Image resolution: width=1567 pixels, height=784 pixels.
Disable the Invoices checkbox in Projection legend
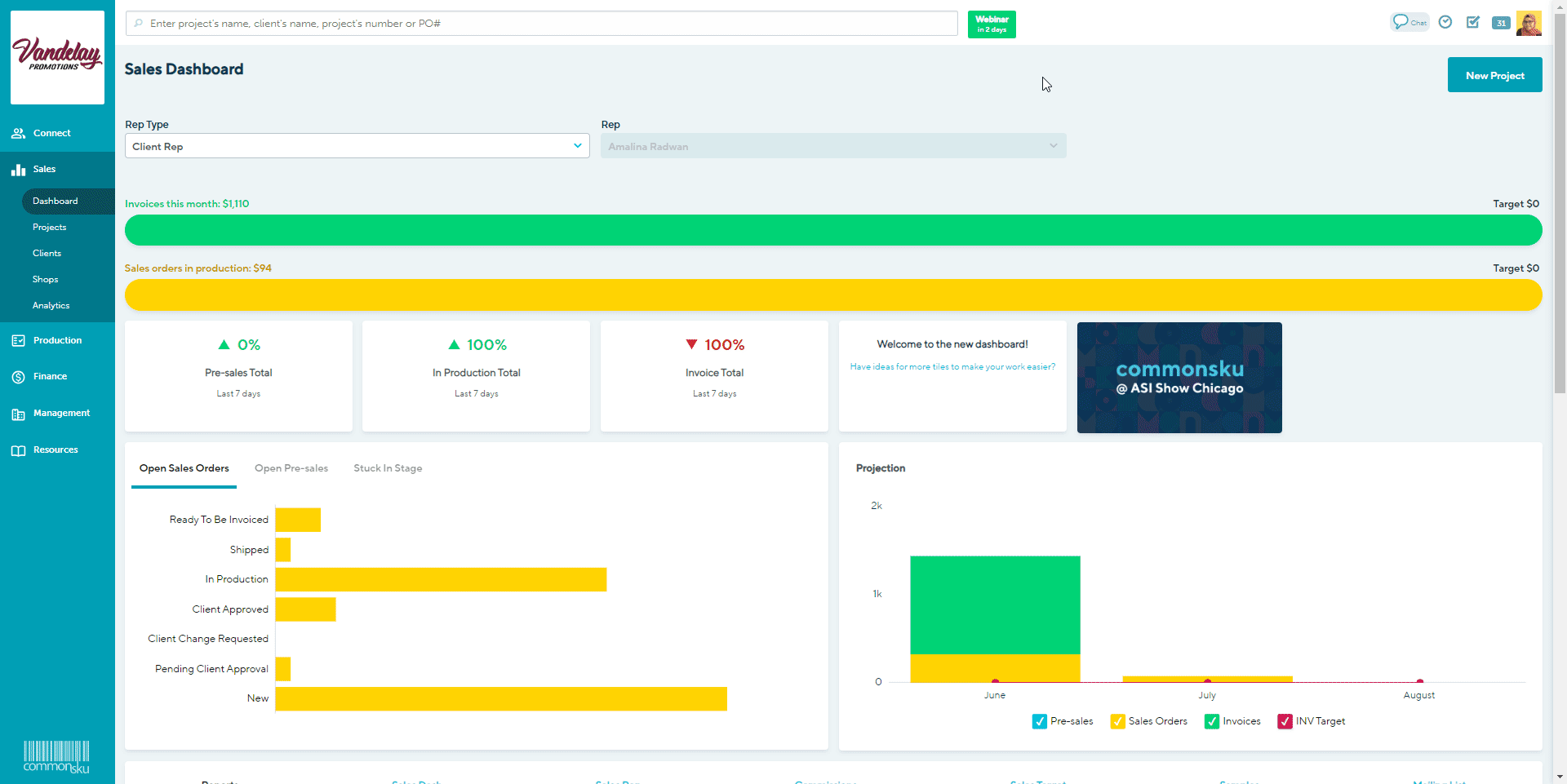[1212, 721]
